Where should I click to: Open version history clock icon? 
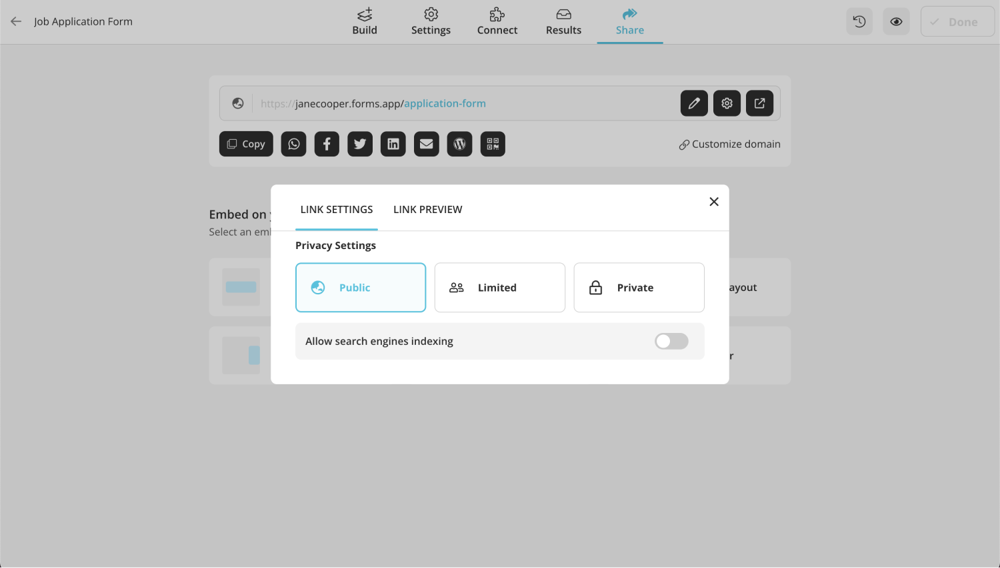[x=859, y=22]
